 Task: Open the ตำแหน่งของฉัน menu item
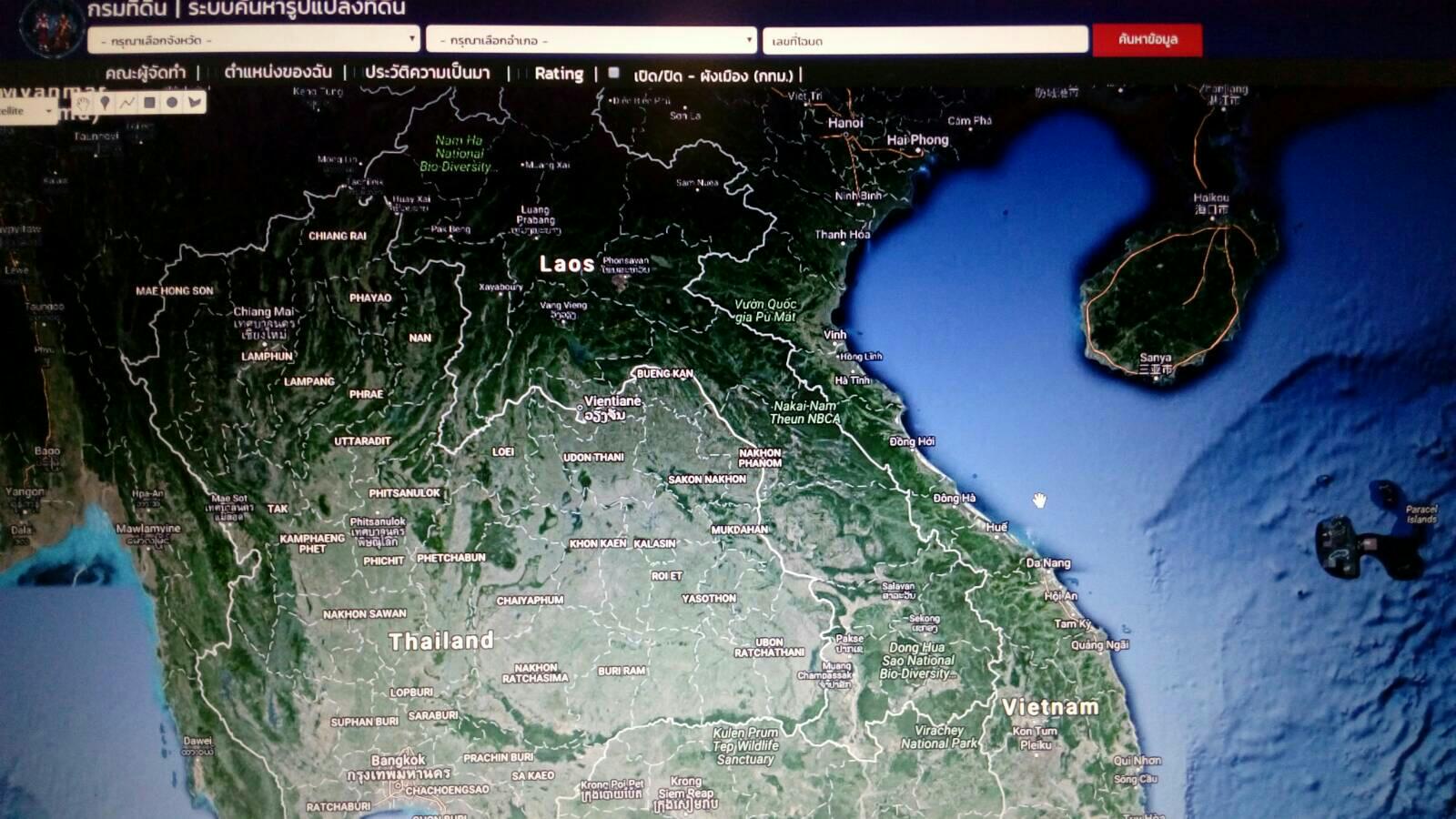[x=278, y=72]
